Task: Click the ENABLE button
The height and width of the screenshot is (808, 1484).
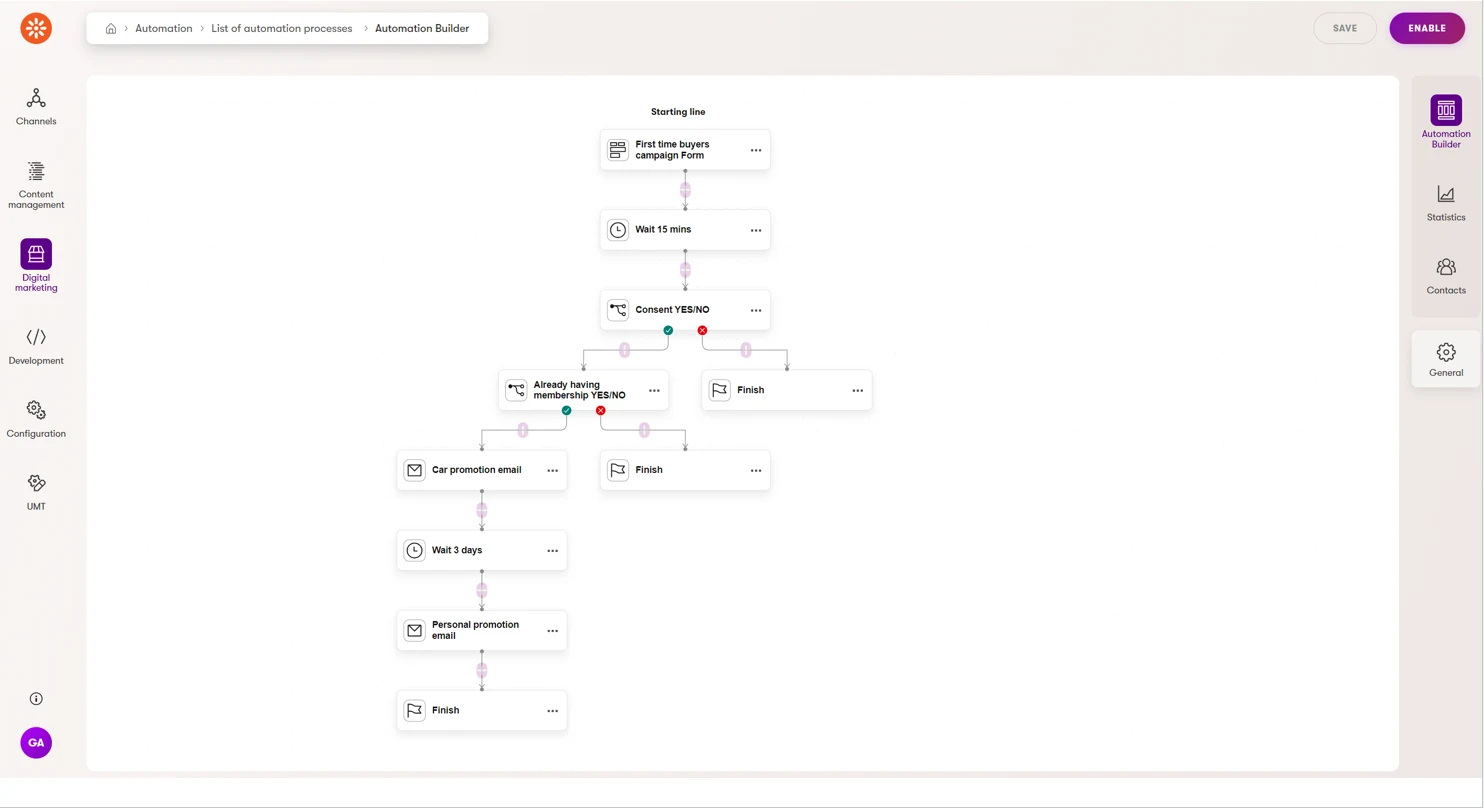Action: pyautogui.click(x=1427, y=28)
